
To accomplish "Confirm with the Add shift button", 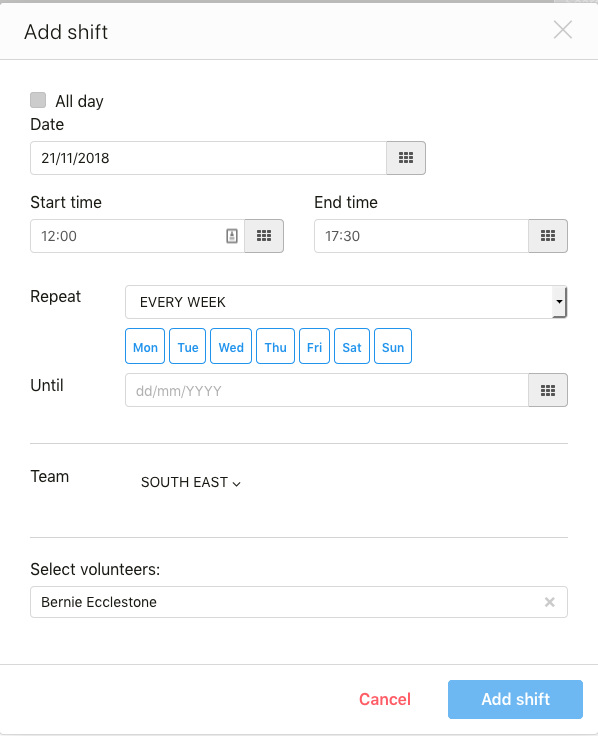I will [515, 699].
